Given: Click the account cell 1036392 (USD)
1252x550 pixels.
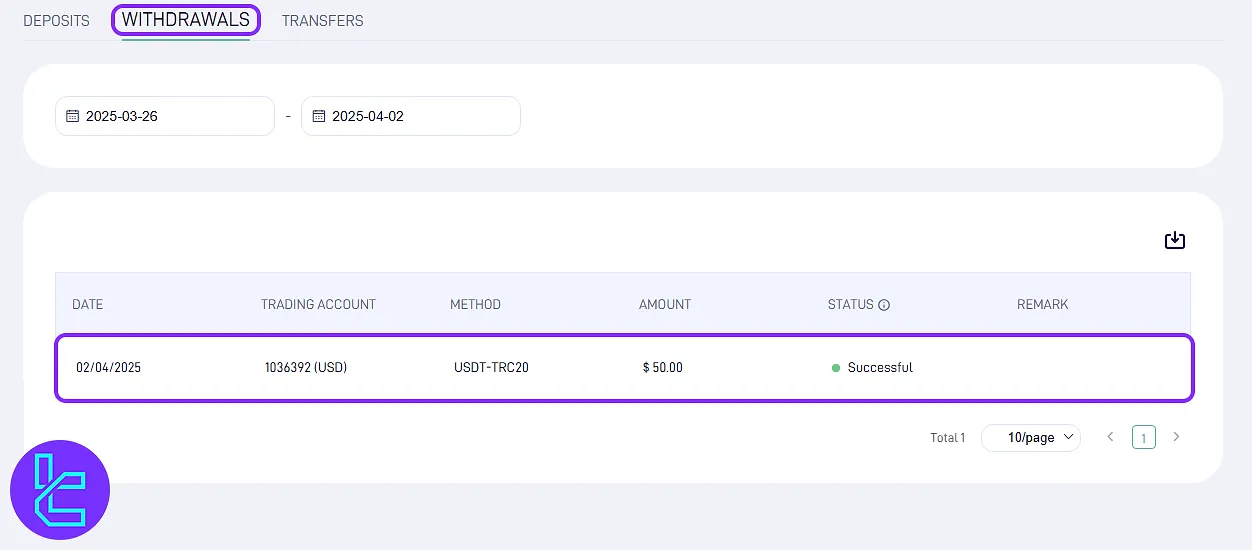Looking at the screenshot, I should pos(306,367).
